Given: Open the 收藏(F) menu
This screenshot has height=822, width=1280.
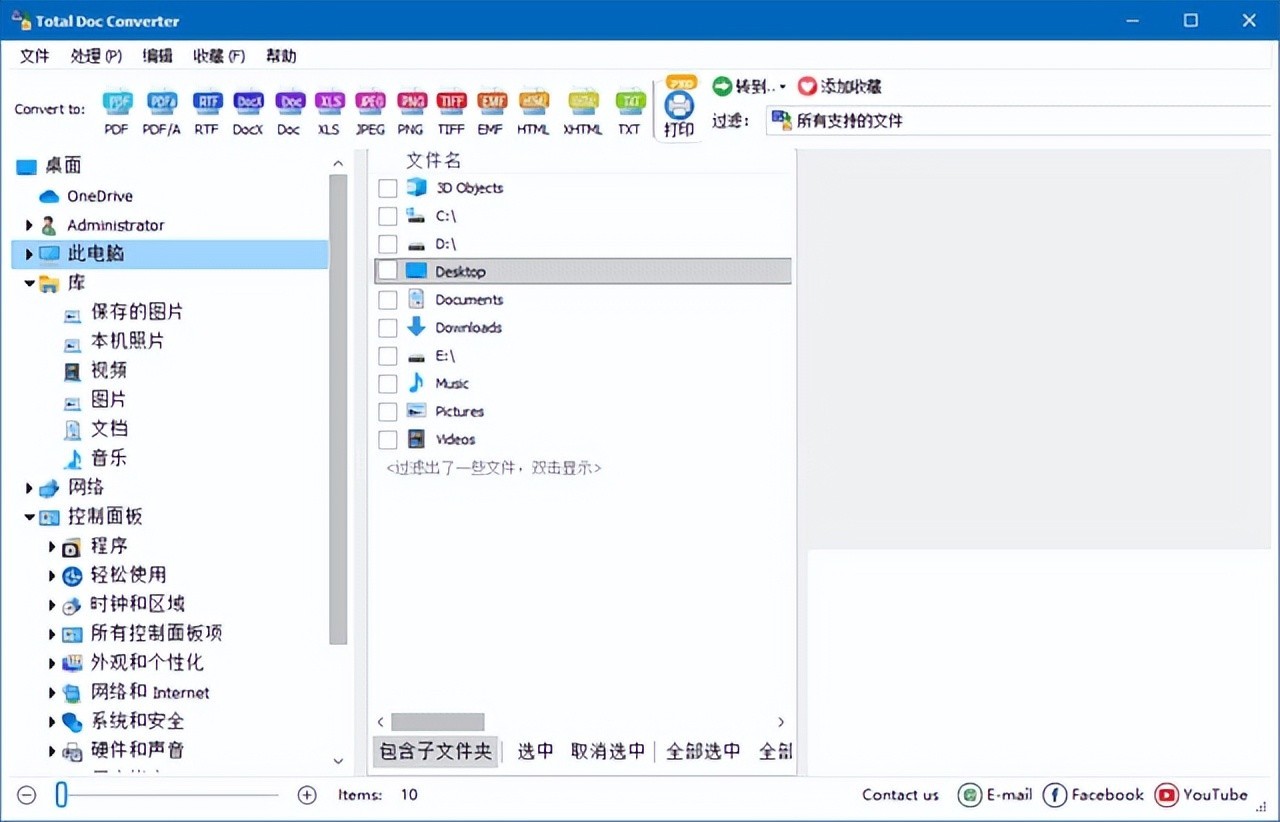Looking at the screenshot, I should (x=219, y=56).
